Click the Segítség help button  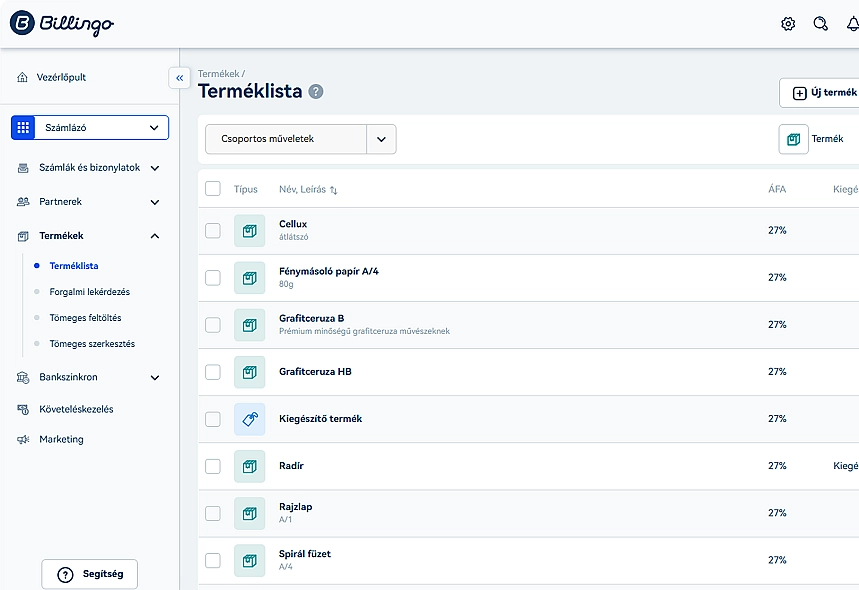[x=89, y=574]
